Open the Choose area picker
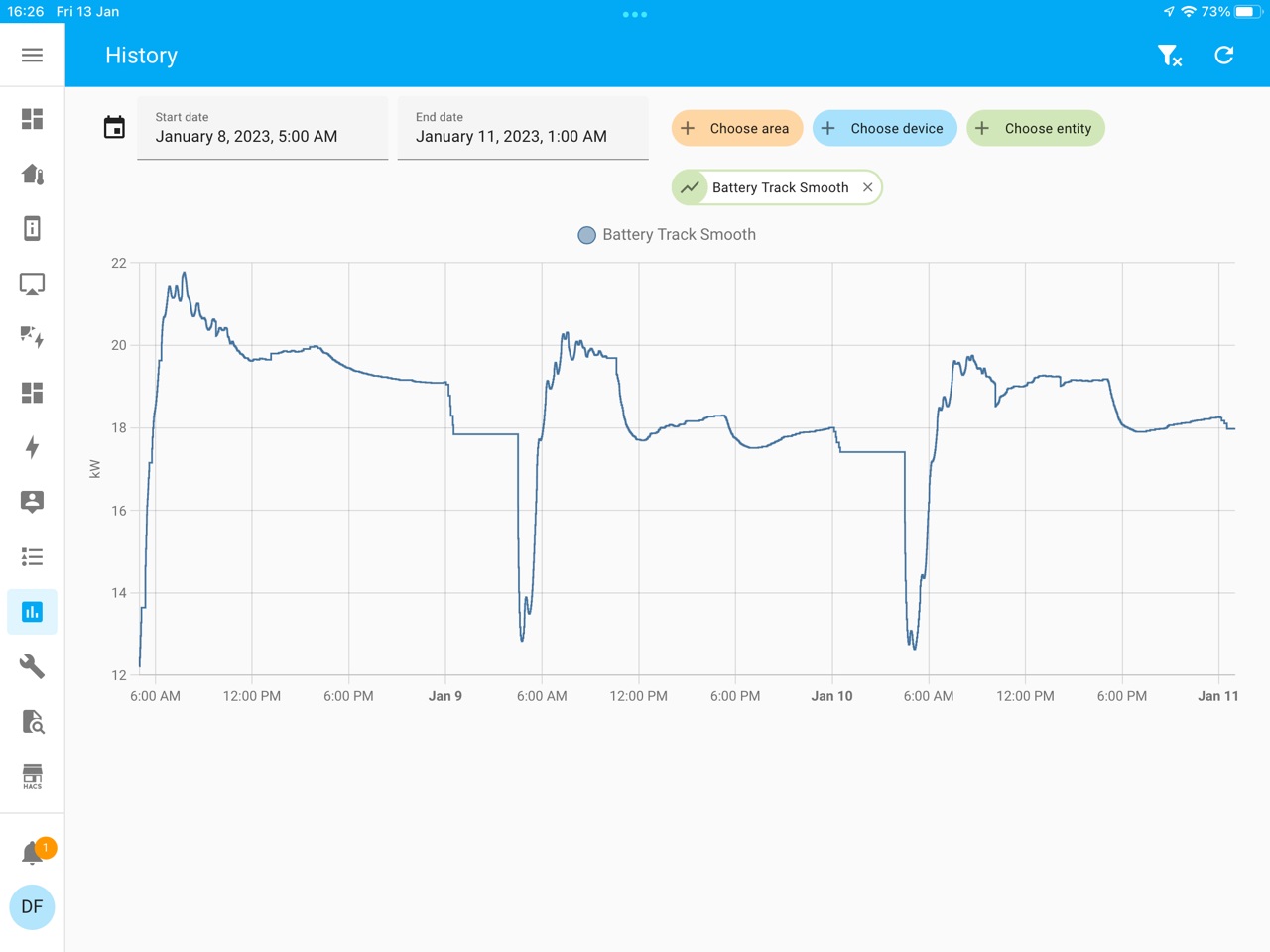Screen dimensions: 1270x952 [x=737, y=128]
